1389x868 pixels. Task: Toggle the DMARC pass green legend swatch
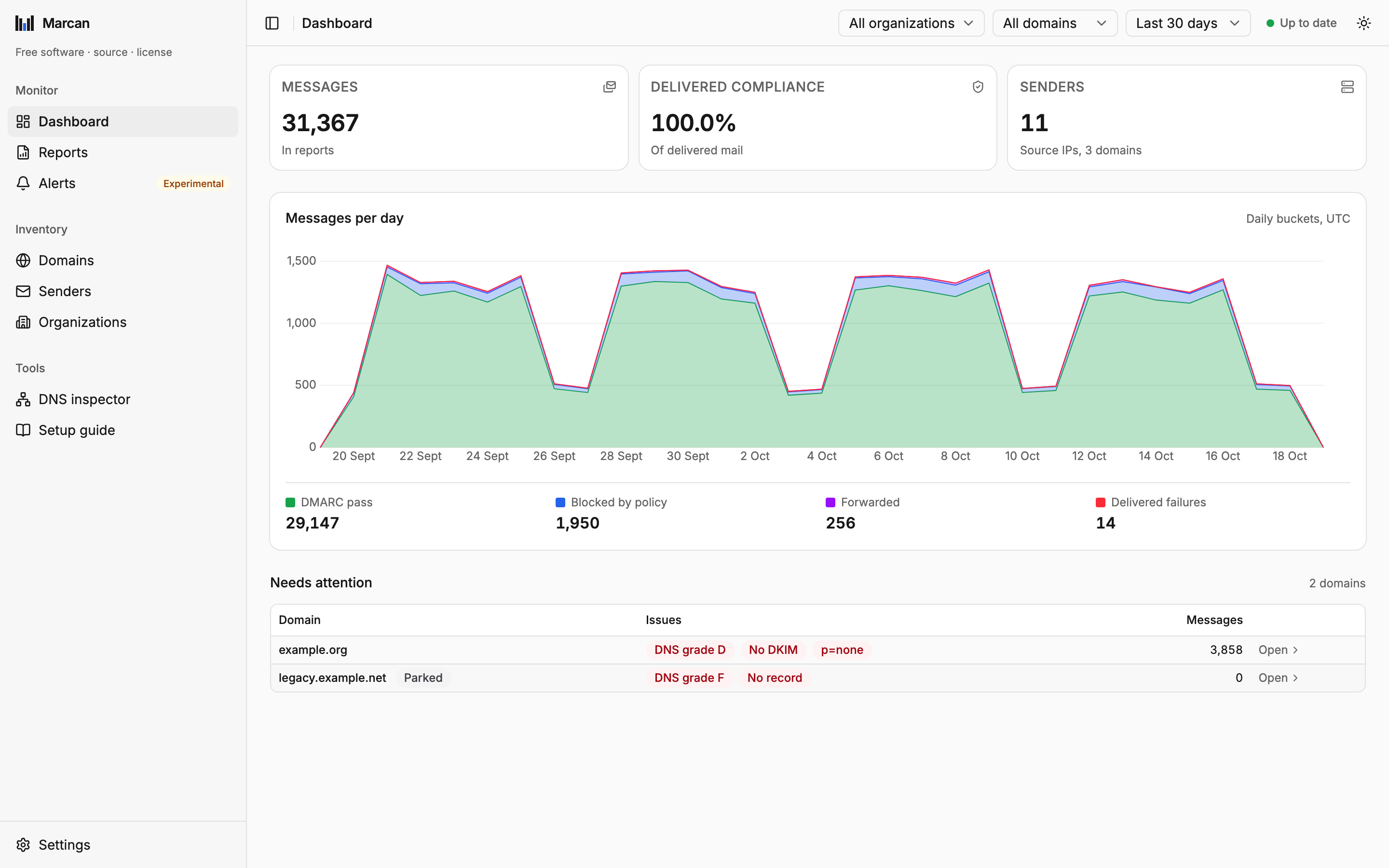290,502
